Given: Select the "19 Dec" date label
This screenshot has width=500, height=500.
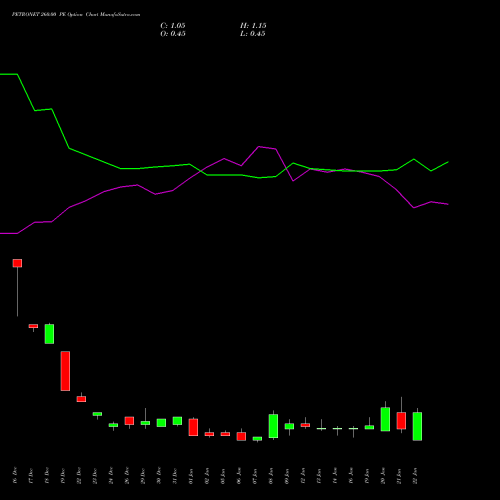Looking at the screenshot, I should [63, 475].
